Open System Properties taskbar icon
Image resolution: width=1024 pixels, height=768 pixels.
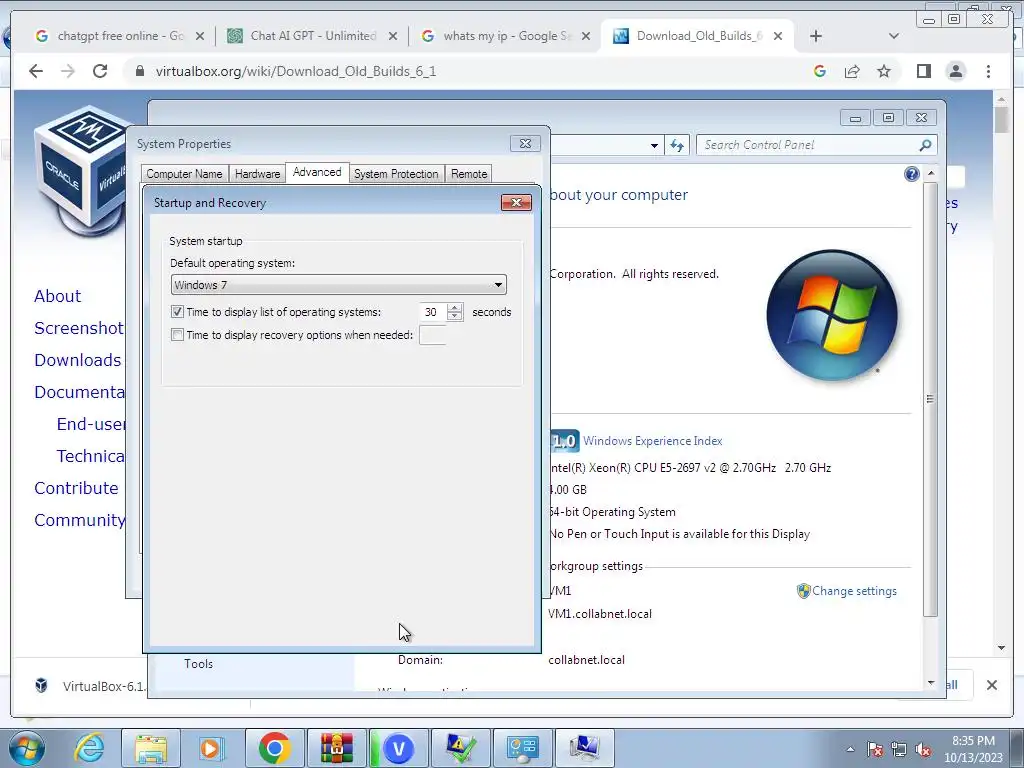[x=584, y=748]
